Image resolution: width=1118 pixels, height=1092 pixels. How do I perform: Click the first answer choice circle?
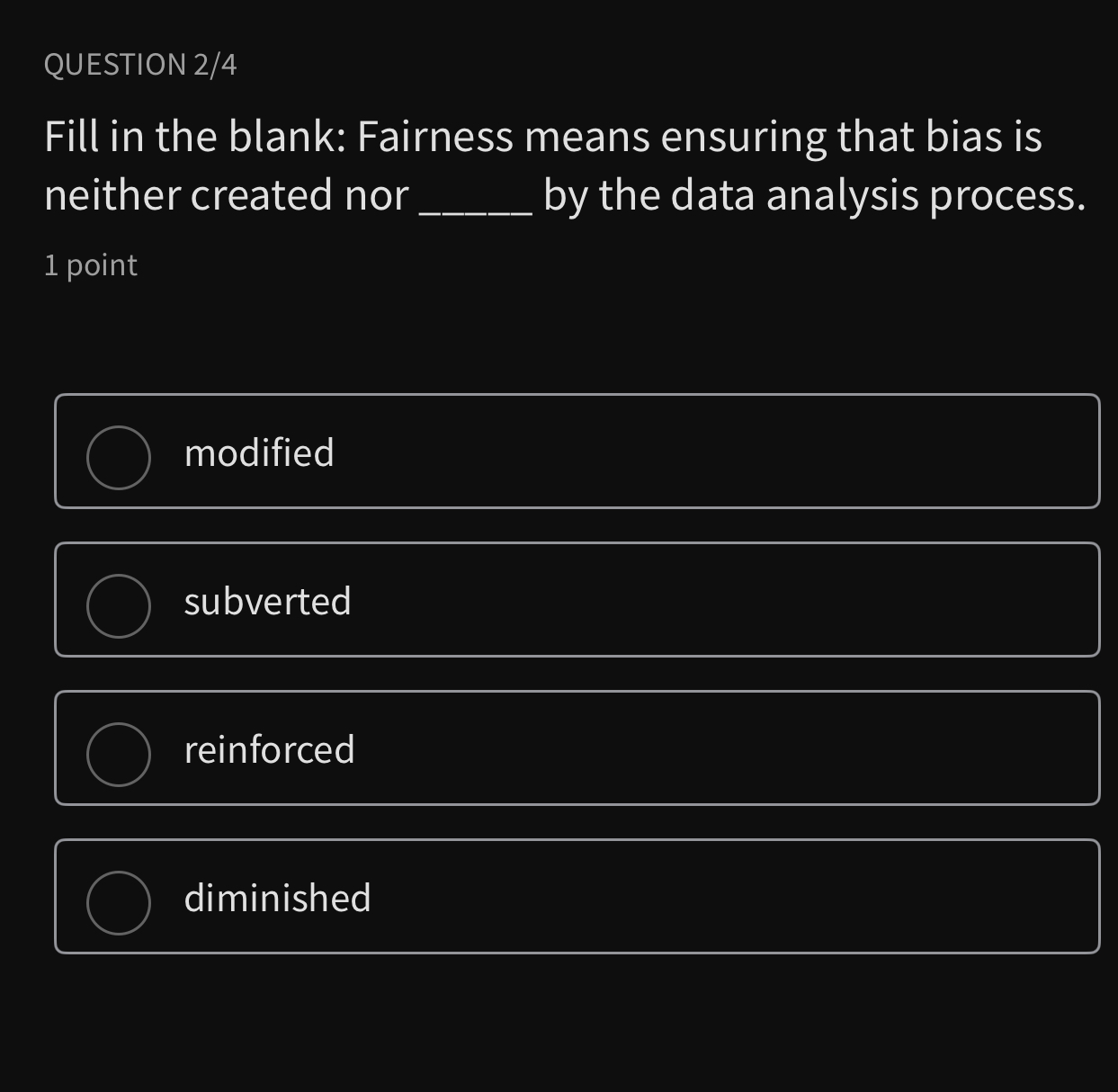[x=118, y=458]
